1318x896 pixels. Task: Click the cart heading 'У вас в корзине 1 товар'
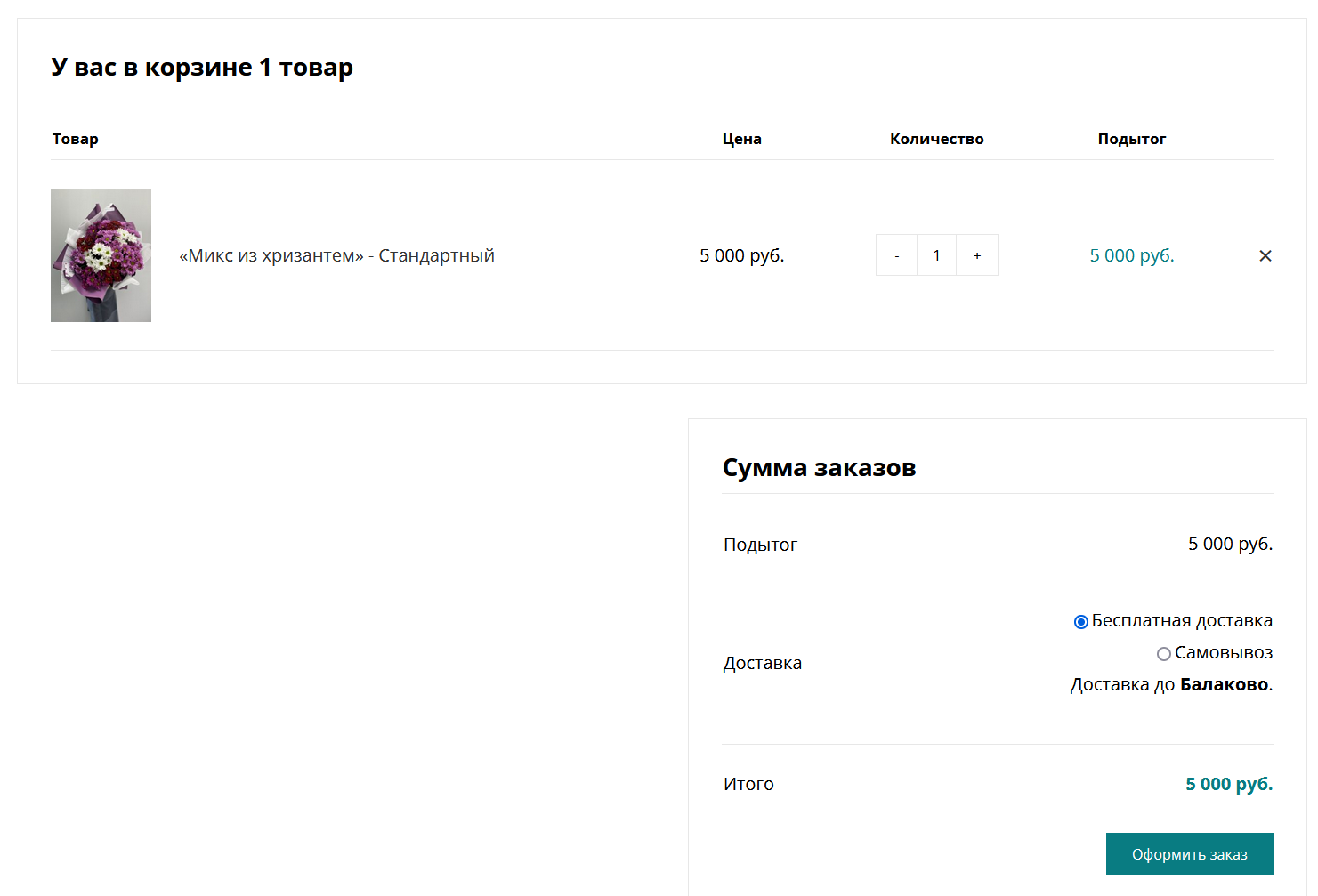[202, 68]
